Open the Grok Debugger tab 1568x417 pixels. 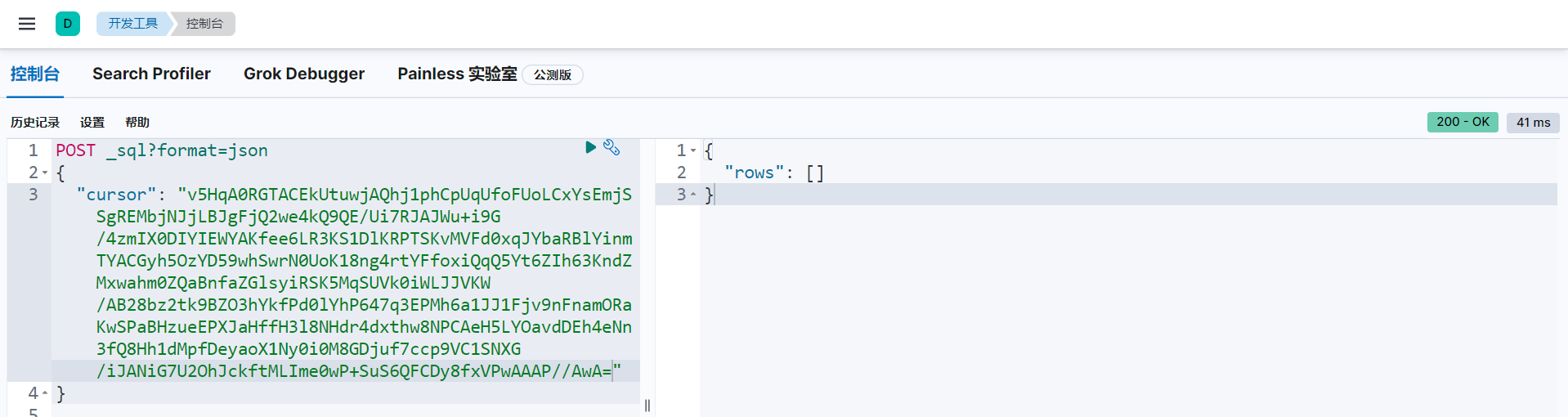[x=304, y=74]
